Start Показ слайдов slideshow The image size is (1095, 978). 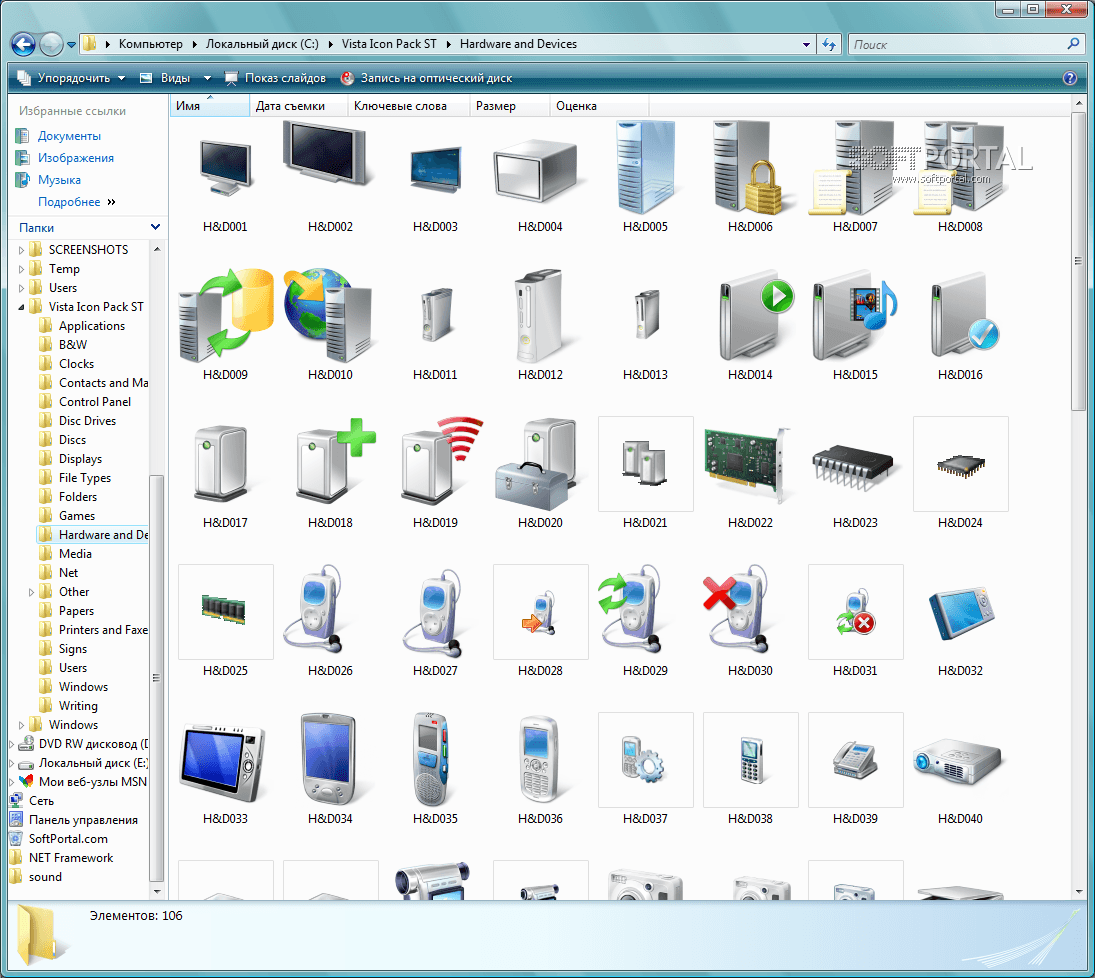pos(274,78)
